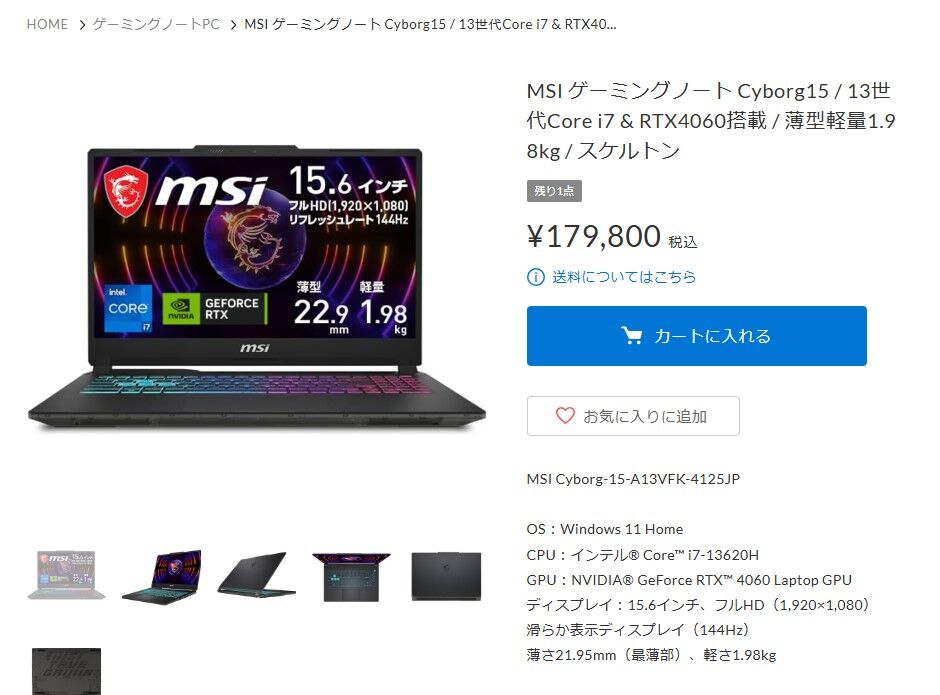Go to HOME in breadcrumb
The image size is (940, 695).
47,25
